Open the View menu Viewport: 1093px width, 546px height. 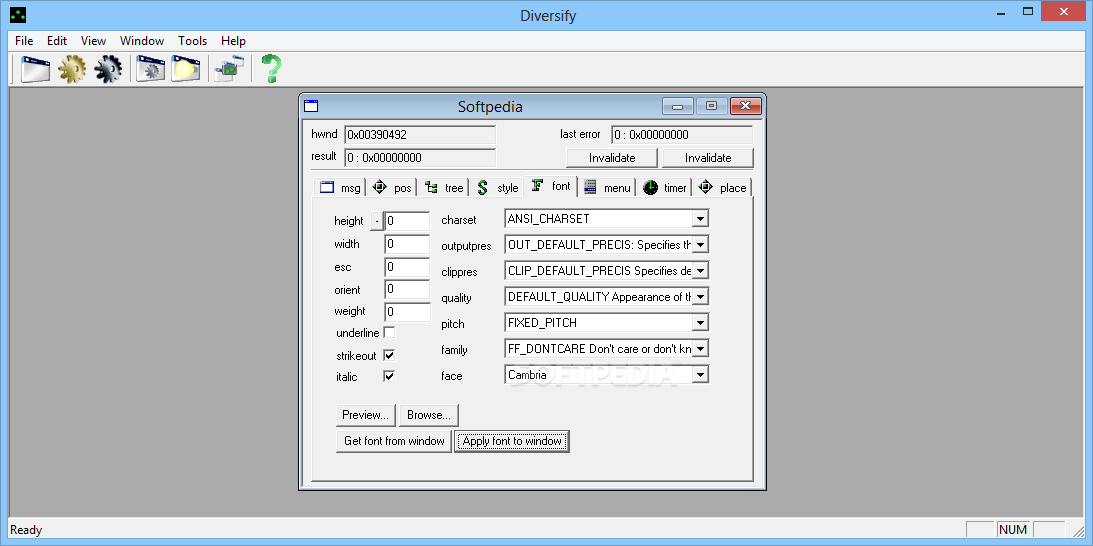click(93, 40)
